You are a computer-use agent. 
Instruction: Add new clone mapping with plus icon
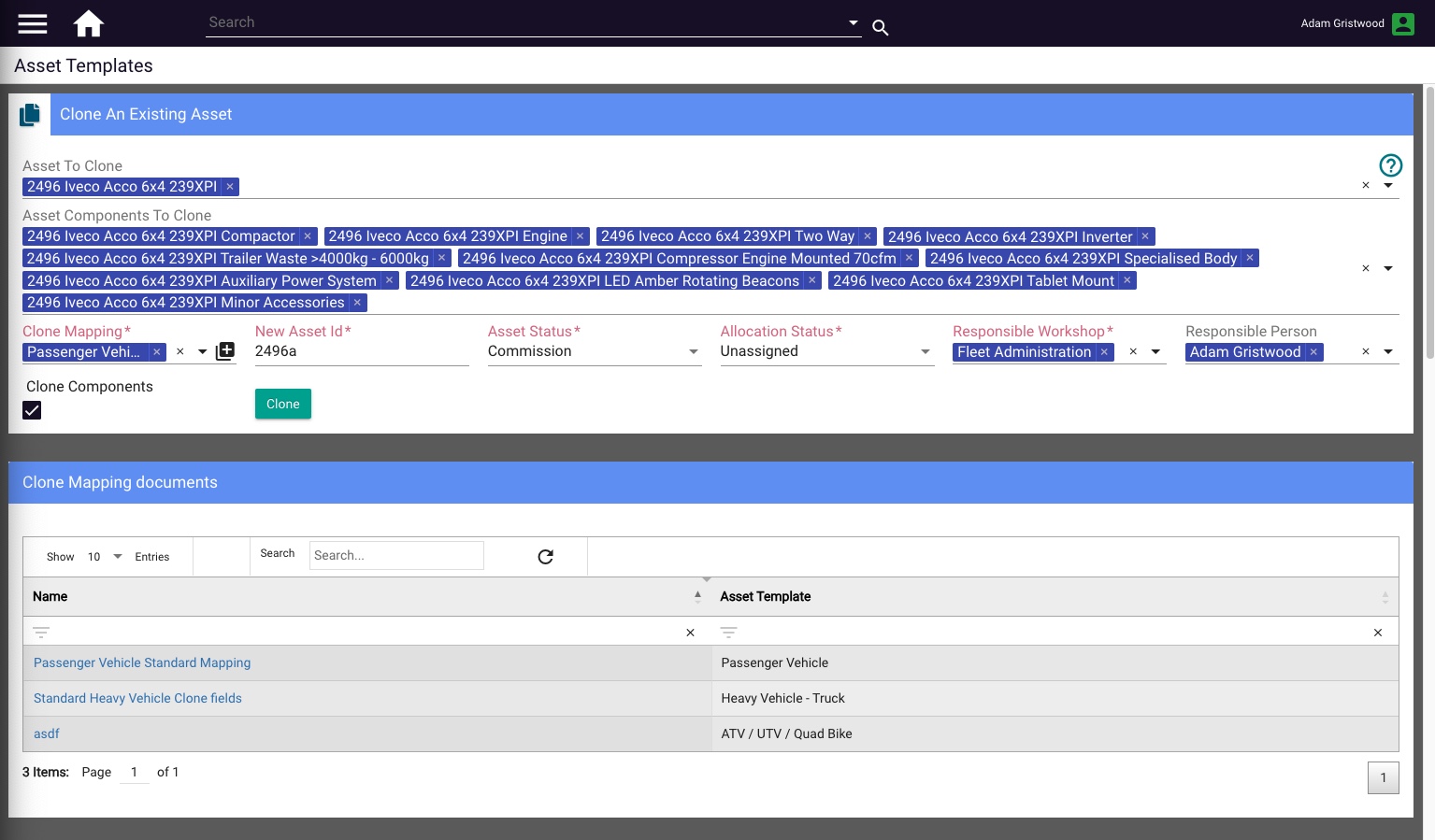(x=225, y=351)
